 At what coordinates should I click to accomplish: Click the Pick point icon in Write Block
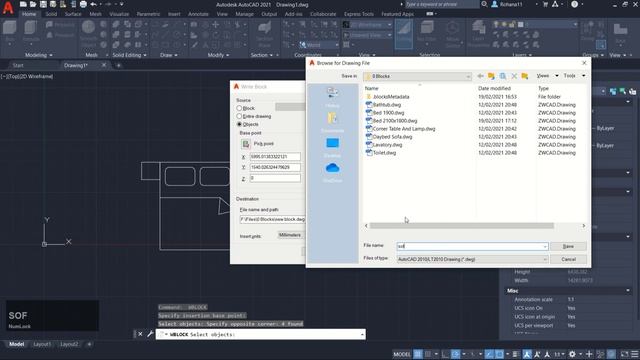pos(245,144)
